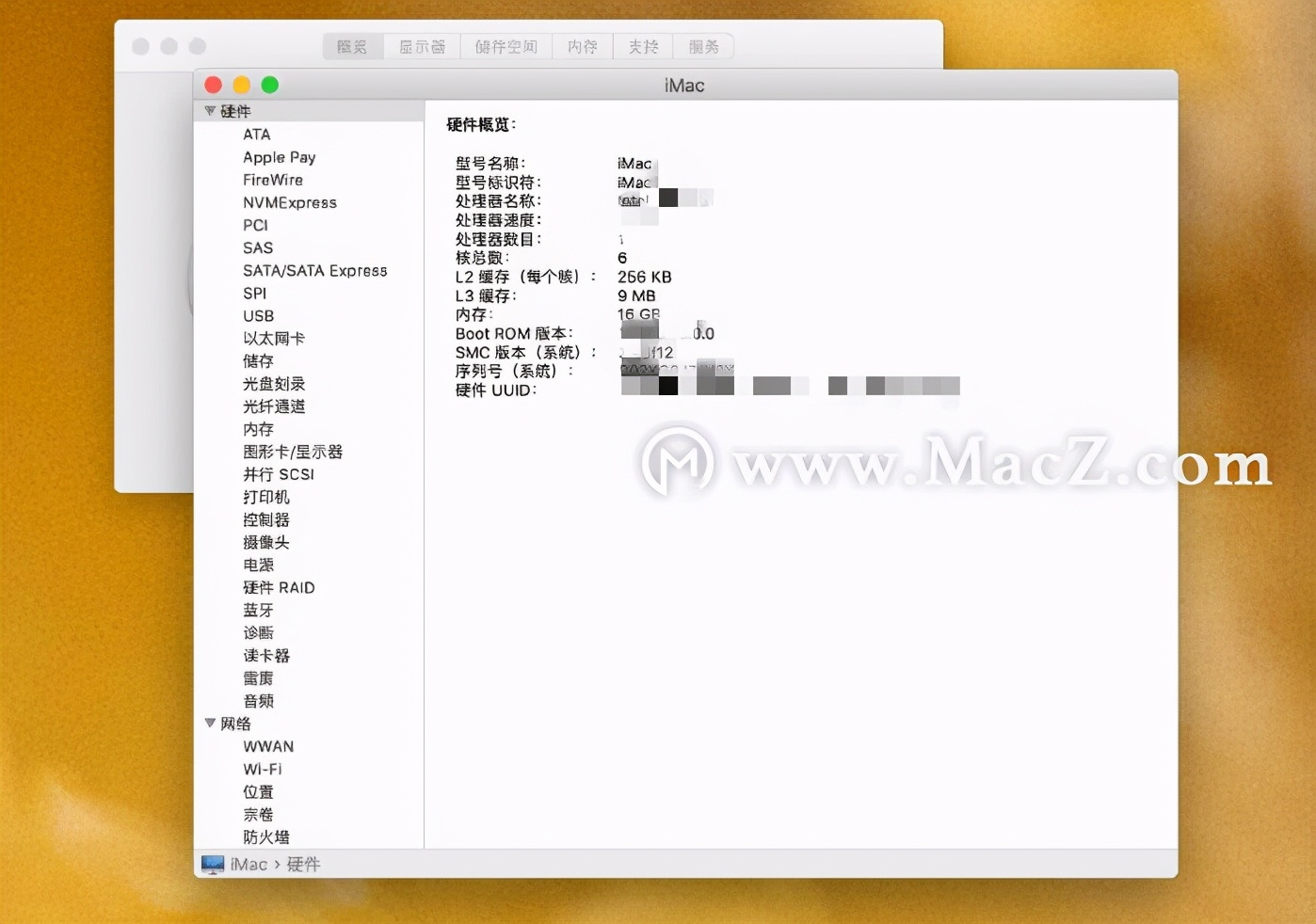Select 防火墙 under the network section
The image size is (1316, 924).
click(x=267, y=836)
